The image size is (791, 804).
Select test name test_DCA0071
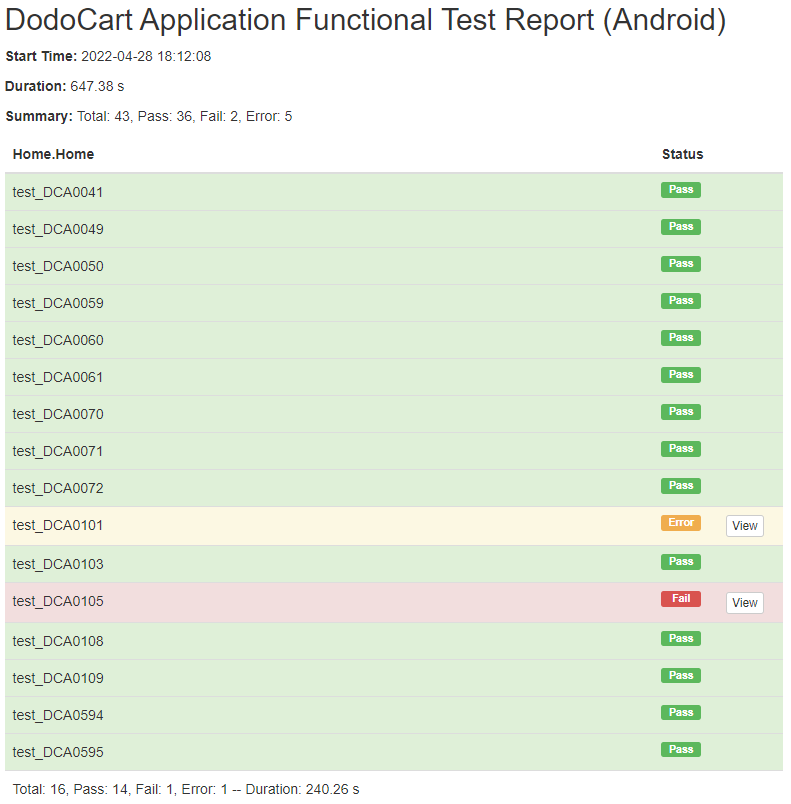[58, 451]
